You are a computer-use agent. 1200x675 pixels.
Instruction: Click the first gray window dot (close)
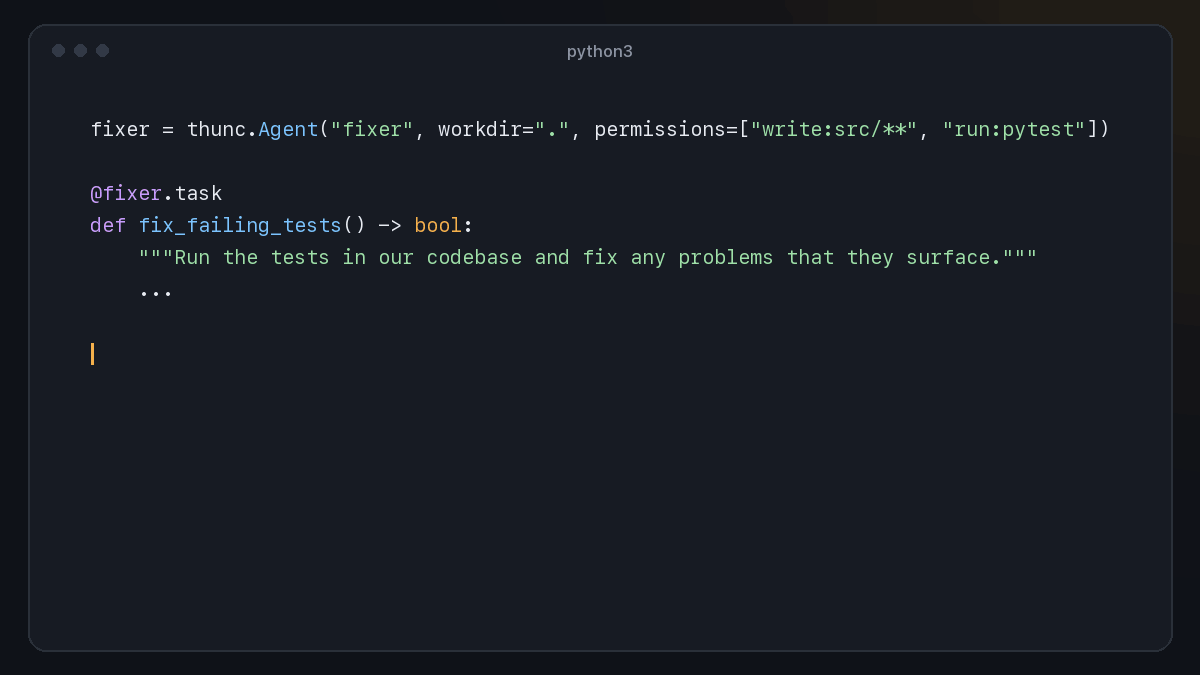click(x=59, y=50)
